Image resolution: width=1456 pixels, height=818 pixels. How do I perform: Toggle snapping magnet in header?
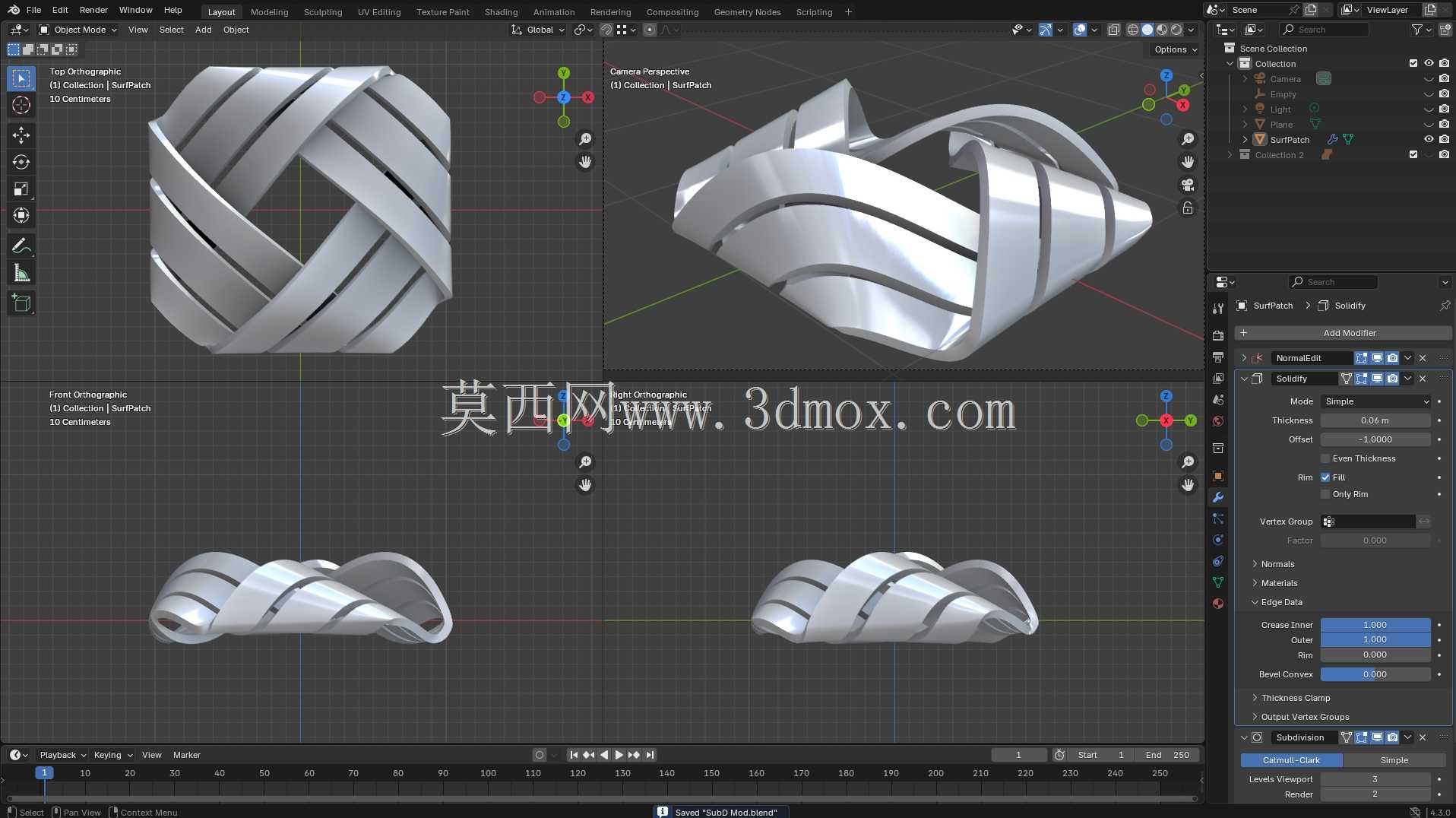(x=606, y=30)
